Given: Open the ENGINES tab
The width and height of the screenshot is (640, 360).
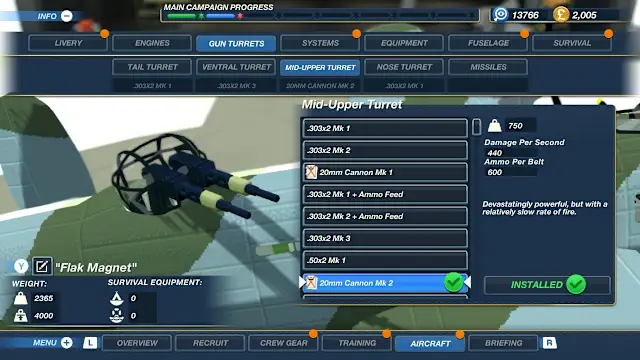Looking at the screenshot, I should pos(152,43).
